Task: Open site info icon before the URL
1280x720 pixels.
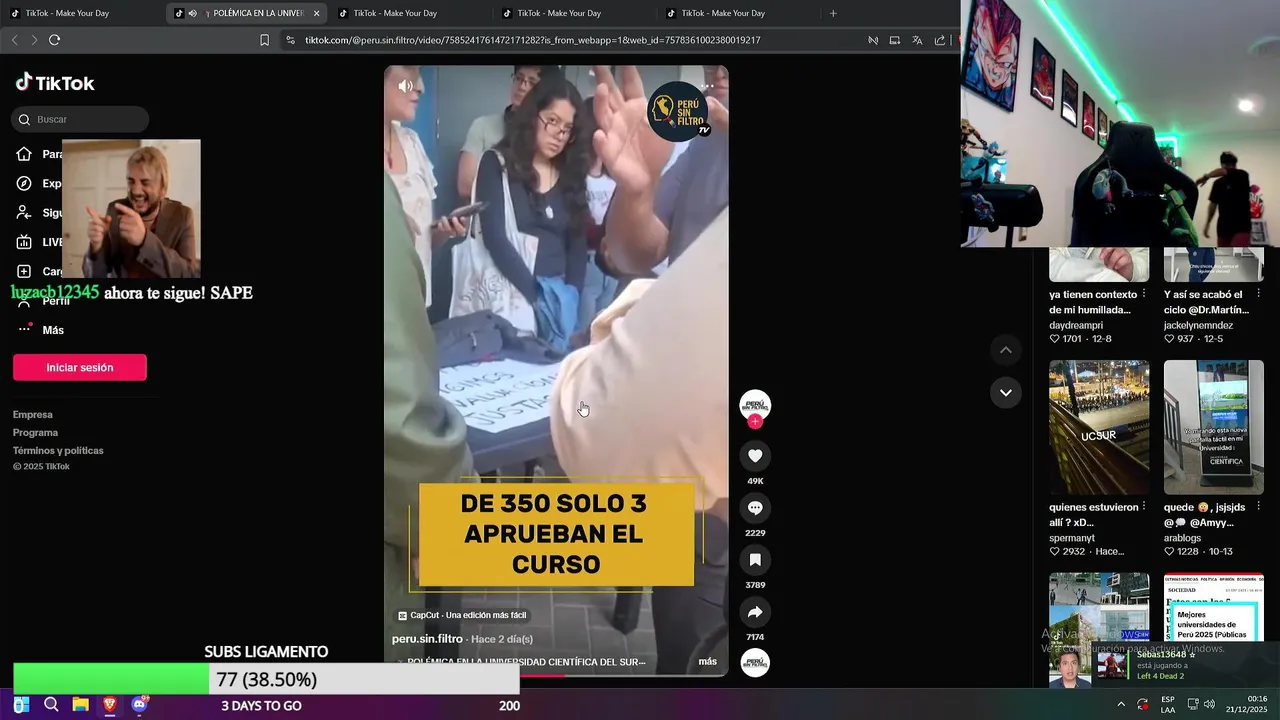Action: coord(290,40)
